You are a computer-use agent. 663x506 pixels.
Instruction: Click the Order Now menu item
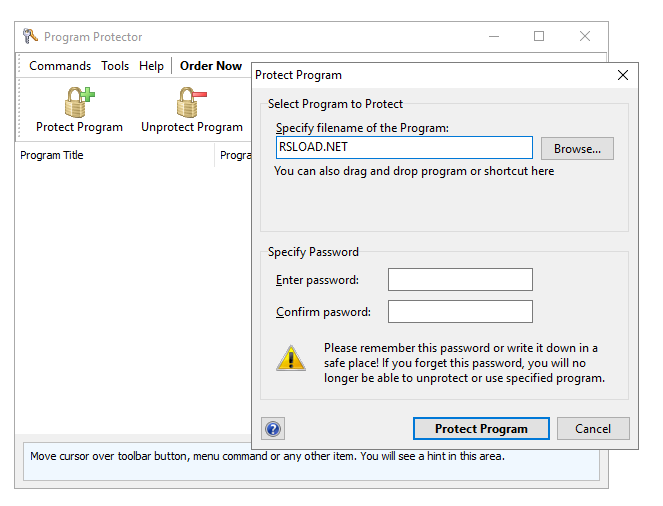point(211,66)
